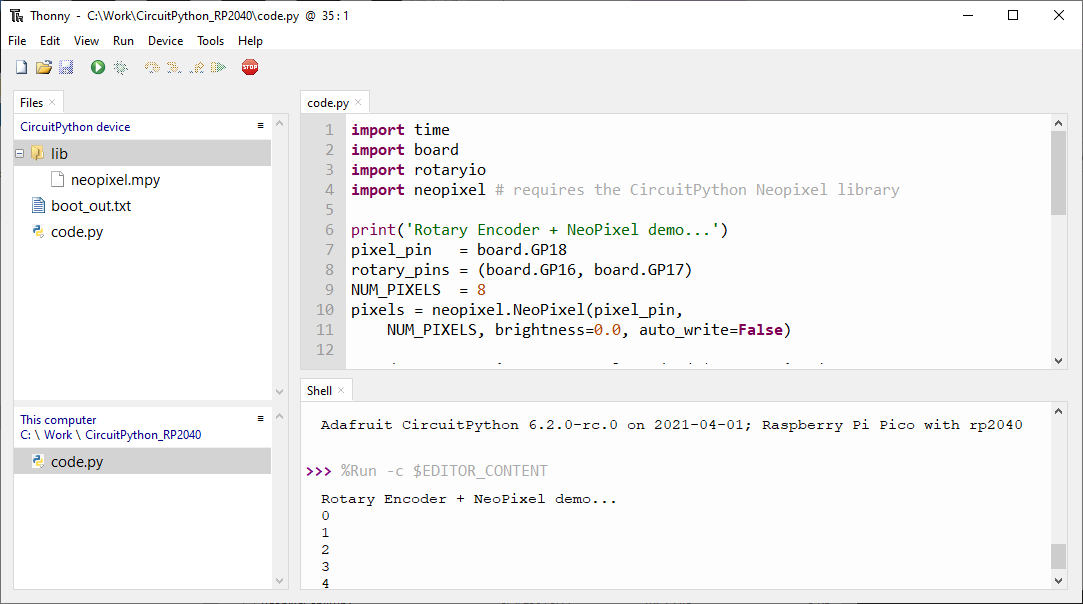
Task: Open the Run menu
Action: click(123, 41)
